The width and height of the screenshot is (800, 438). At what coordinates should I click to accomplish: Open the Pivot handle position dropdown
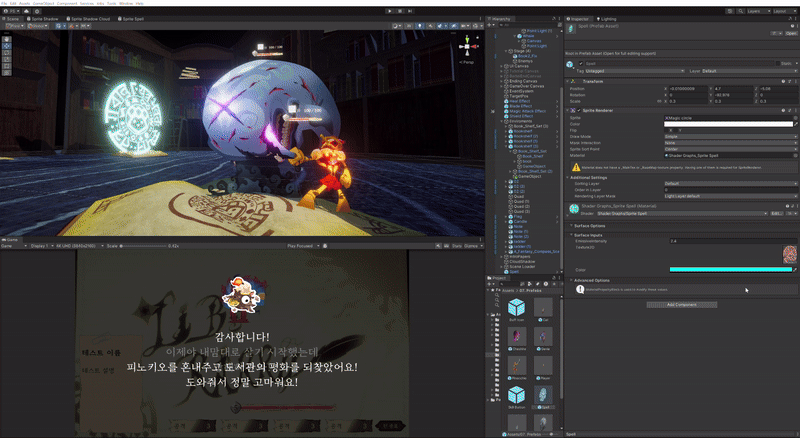[x=14, y=26]
